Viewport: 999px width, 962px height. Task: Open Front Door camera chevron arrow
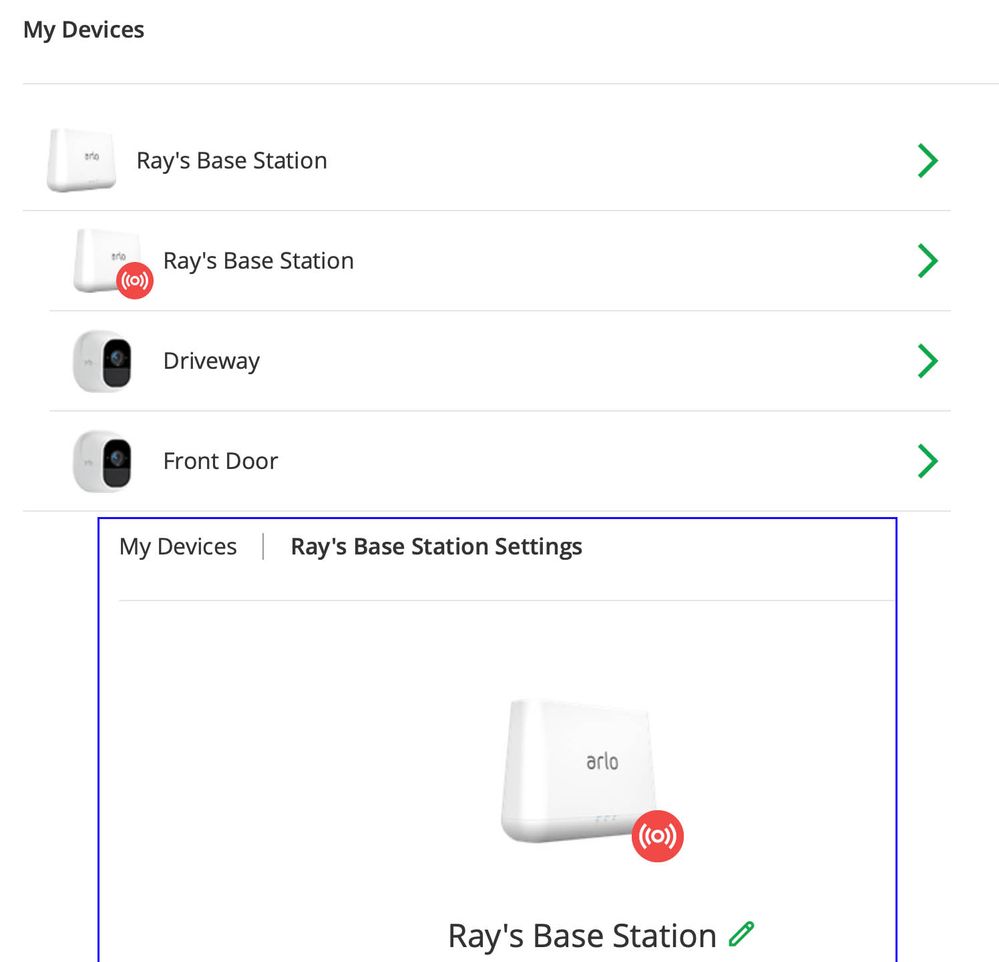(x=928, y=461)
